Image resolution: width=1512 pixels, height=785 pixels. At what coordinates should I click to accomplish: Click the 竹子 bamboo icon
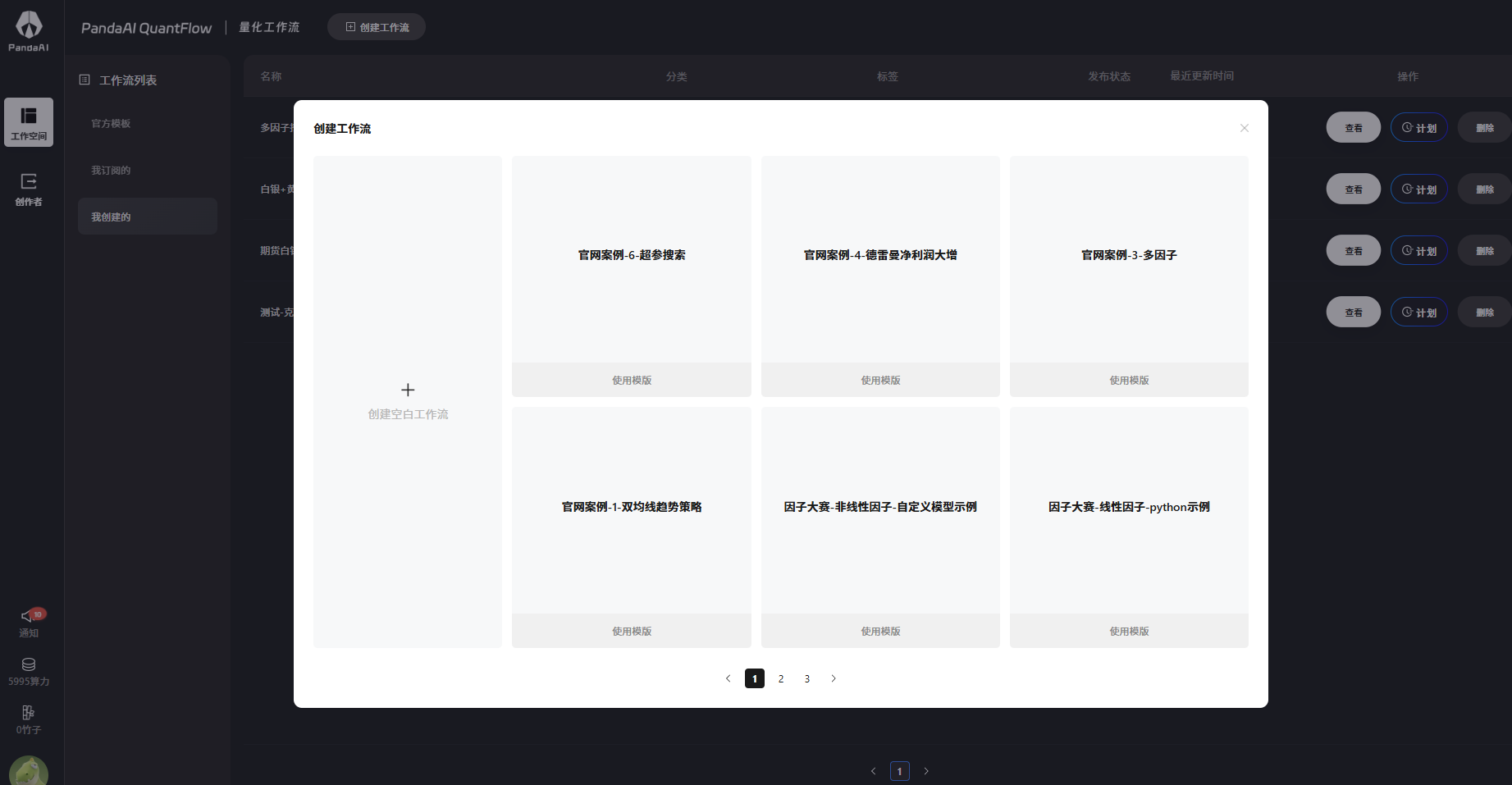(29, 713)
